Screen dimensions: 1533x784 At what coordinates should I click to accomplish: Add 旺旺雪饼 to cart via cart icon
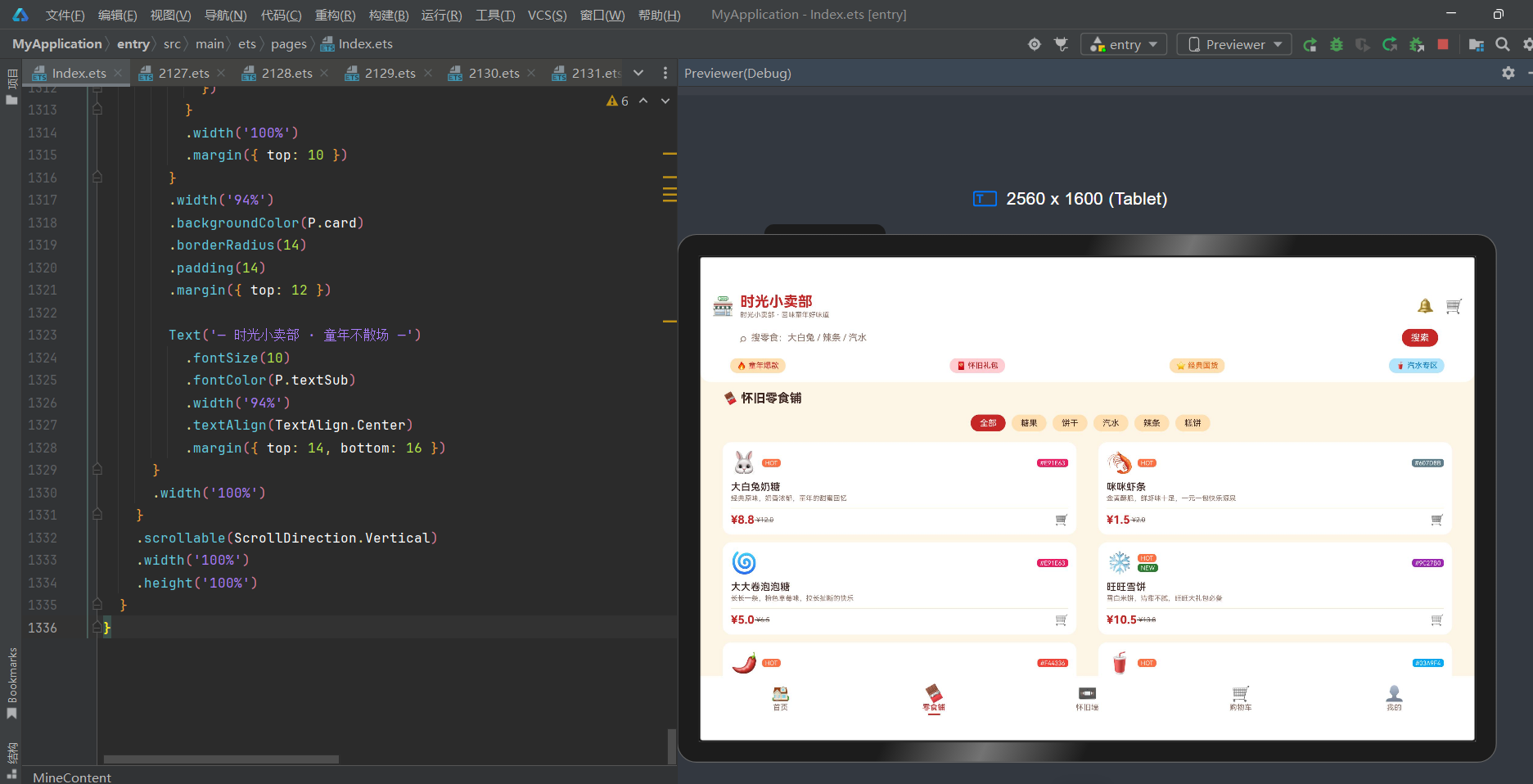click(1436, 620)
